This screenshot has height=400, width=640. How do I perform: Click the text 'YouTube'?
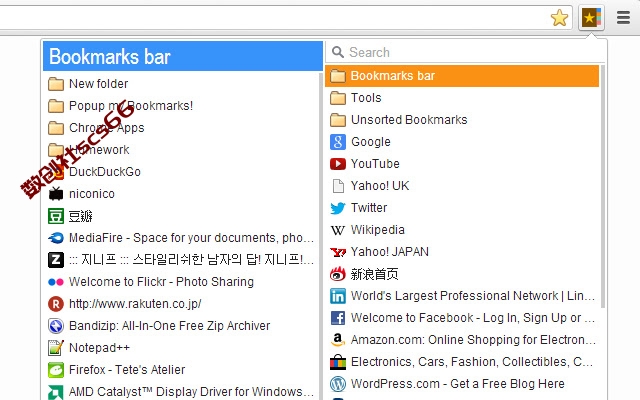pos(375,164)
